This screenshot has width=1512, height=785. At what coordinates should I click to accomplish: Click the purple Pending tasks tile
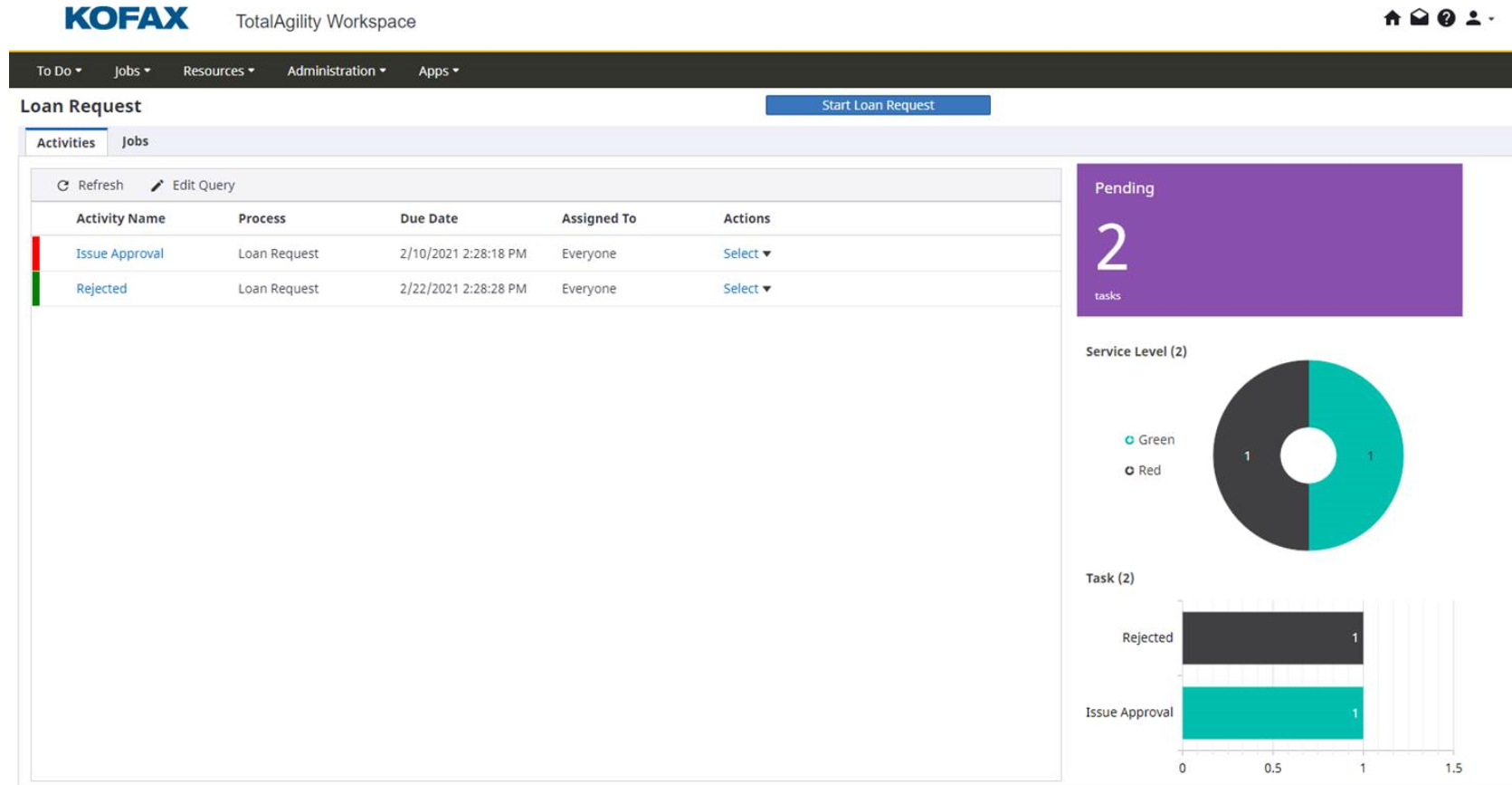point(1269,240)
